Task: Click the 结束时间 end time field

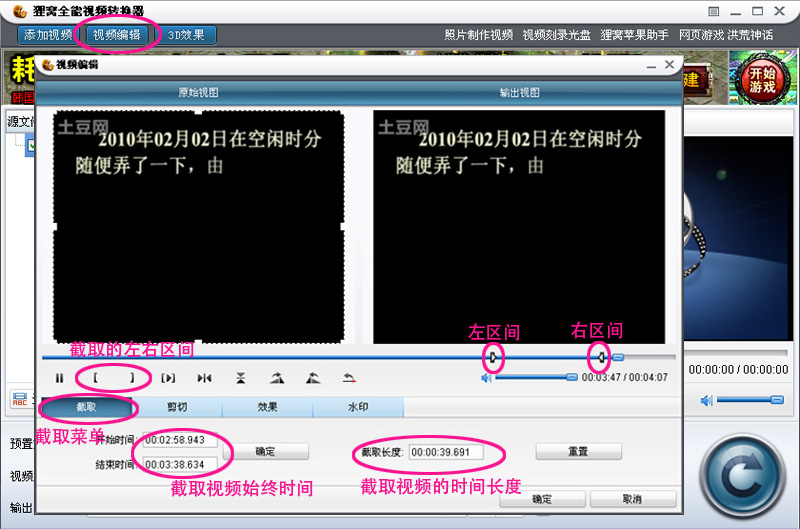Action: pyautogui.click(x=180, y=464)
